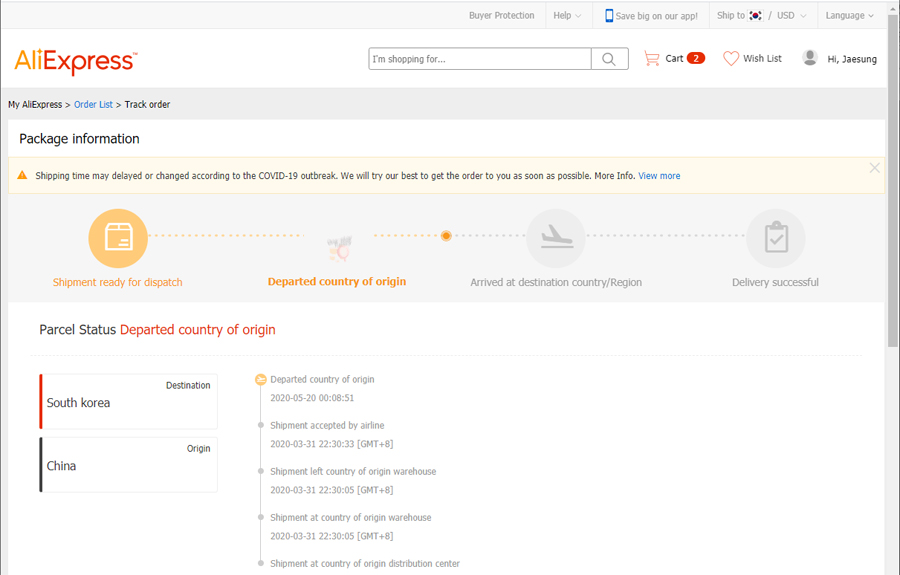Click the Track order breadcrumb text
This screenshot has height=575, width=900.
[x=148, y=104]
